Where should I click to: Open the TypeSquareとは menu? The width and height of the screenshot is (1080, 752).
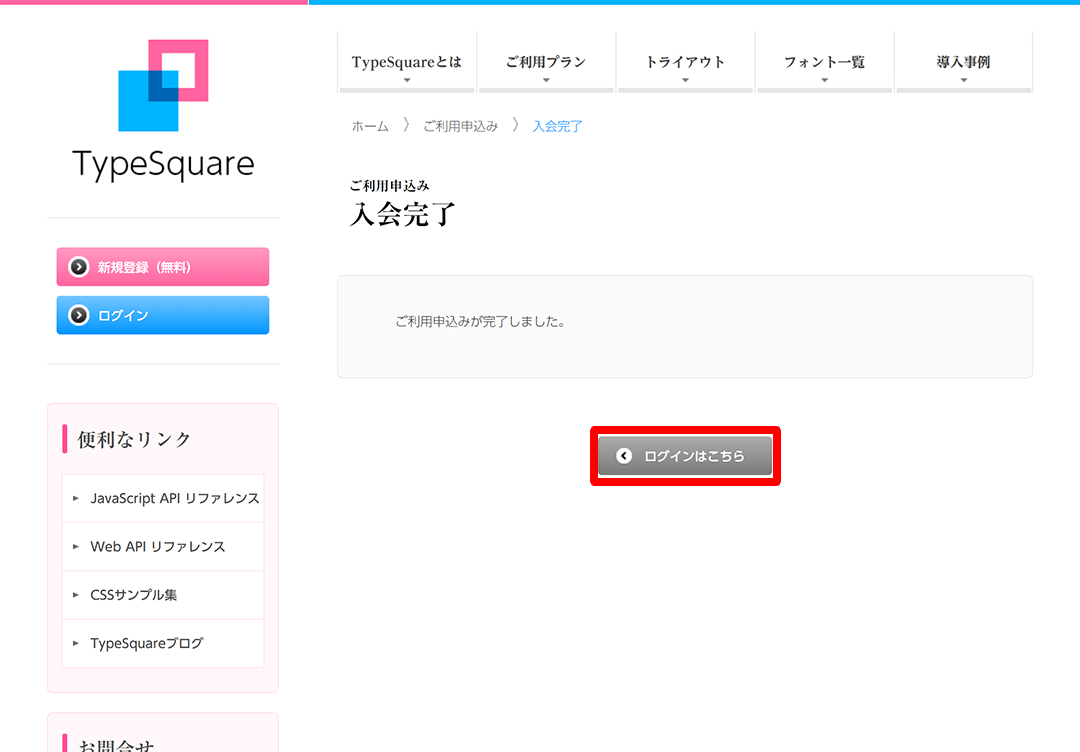407,62
